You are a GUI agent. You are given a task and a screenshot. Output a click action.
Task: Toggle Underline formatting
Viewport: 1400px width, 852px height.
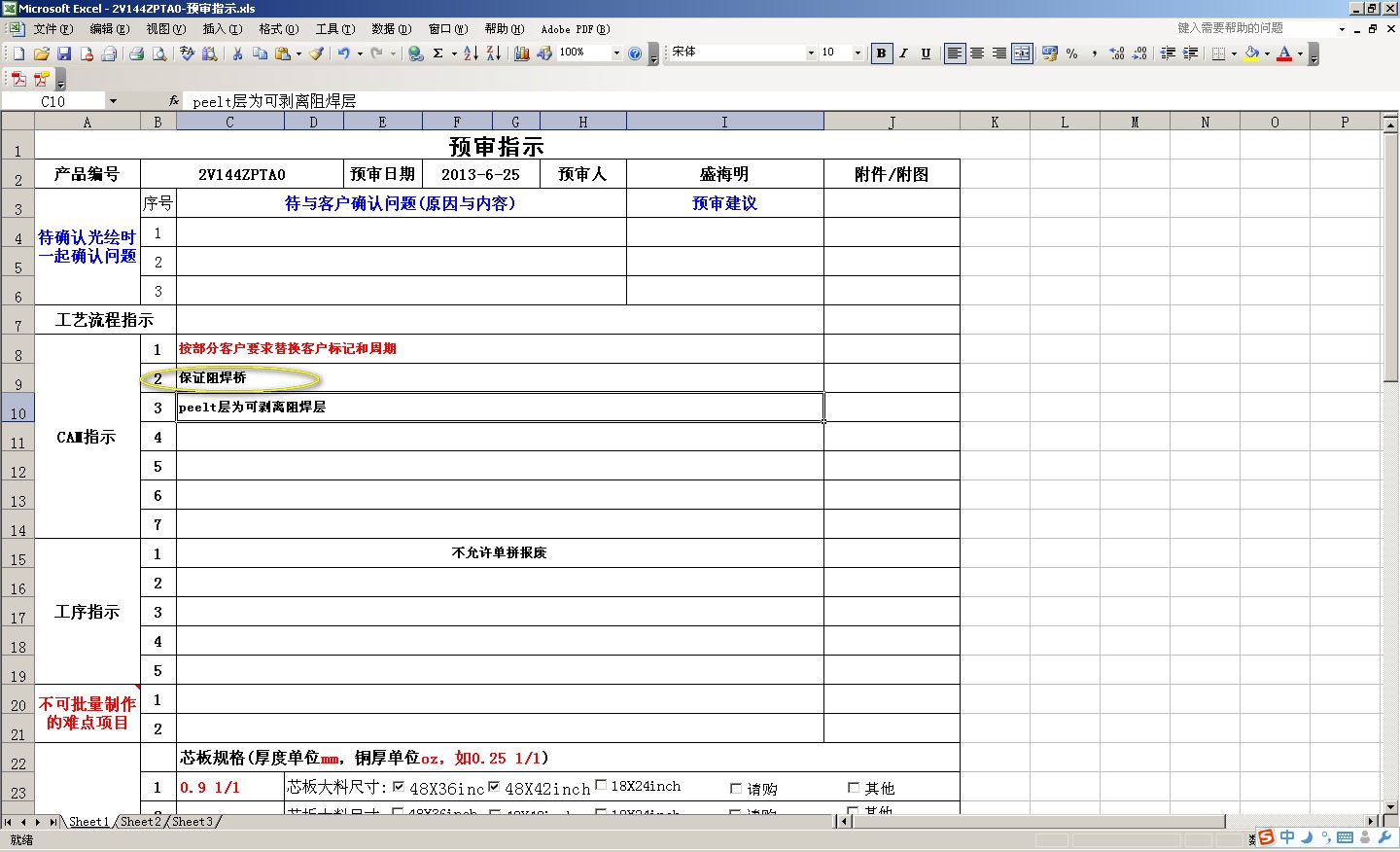tap(926, 53)
